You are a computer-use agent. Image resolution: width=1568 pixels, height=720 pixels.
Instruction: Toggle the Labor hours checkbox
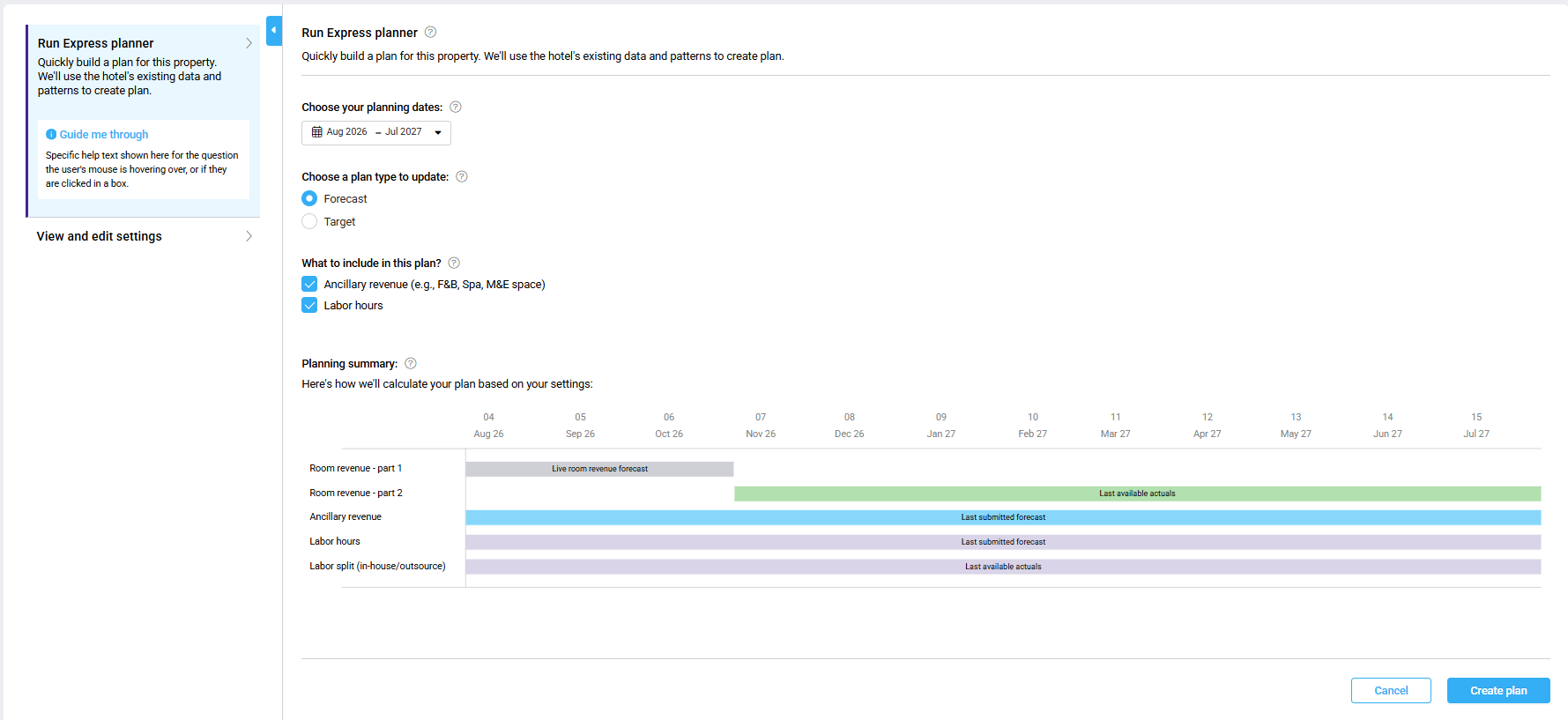[x=309, y=306]
